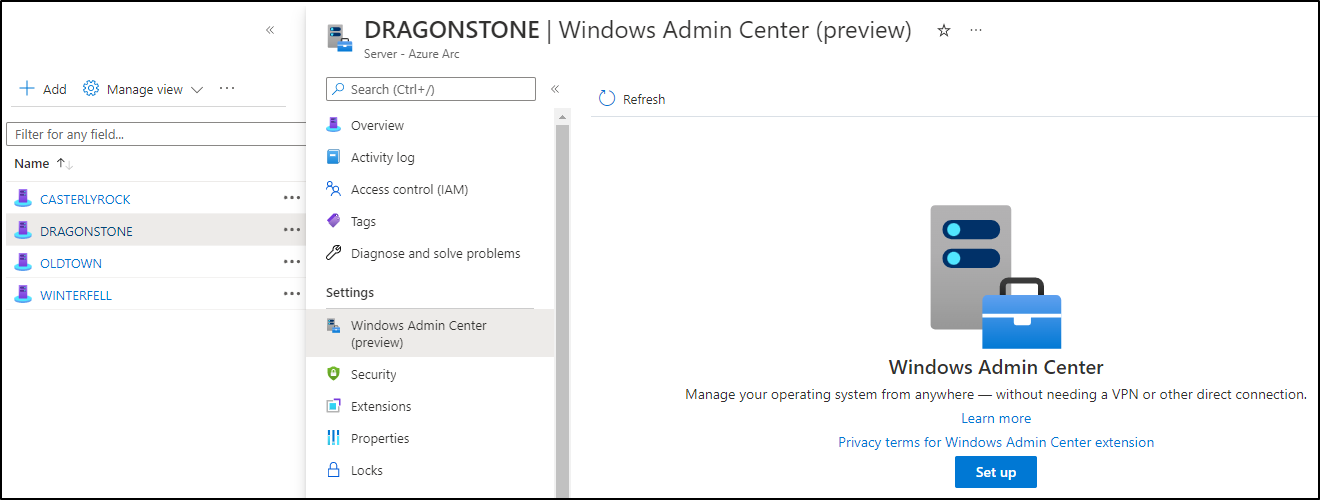1320x500 pixels.
Task: Click the Search (Ctrl+/) menu box
Action: [431, 89]
